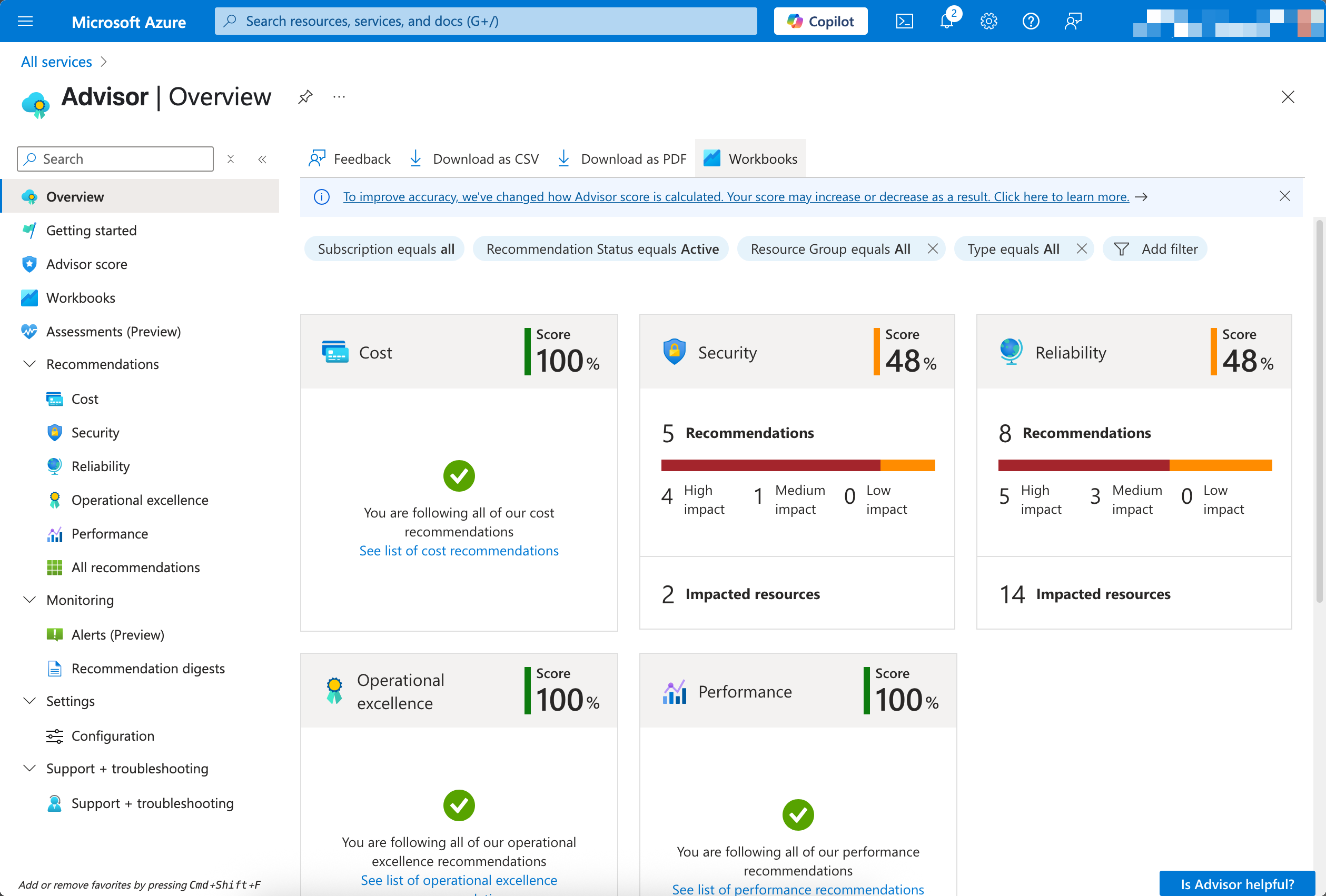The image size is (1326, 896).
Task: Select Advisor score in the sidebar
Action: point(87,264)
